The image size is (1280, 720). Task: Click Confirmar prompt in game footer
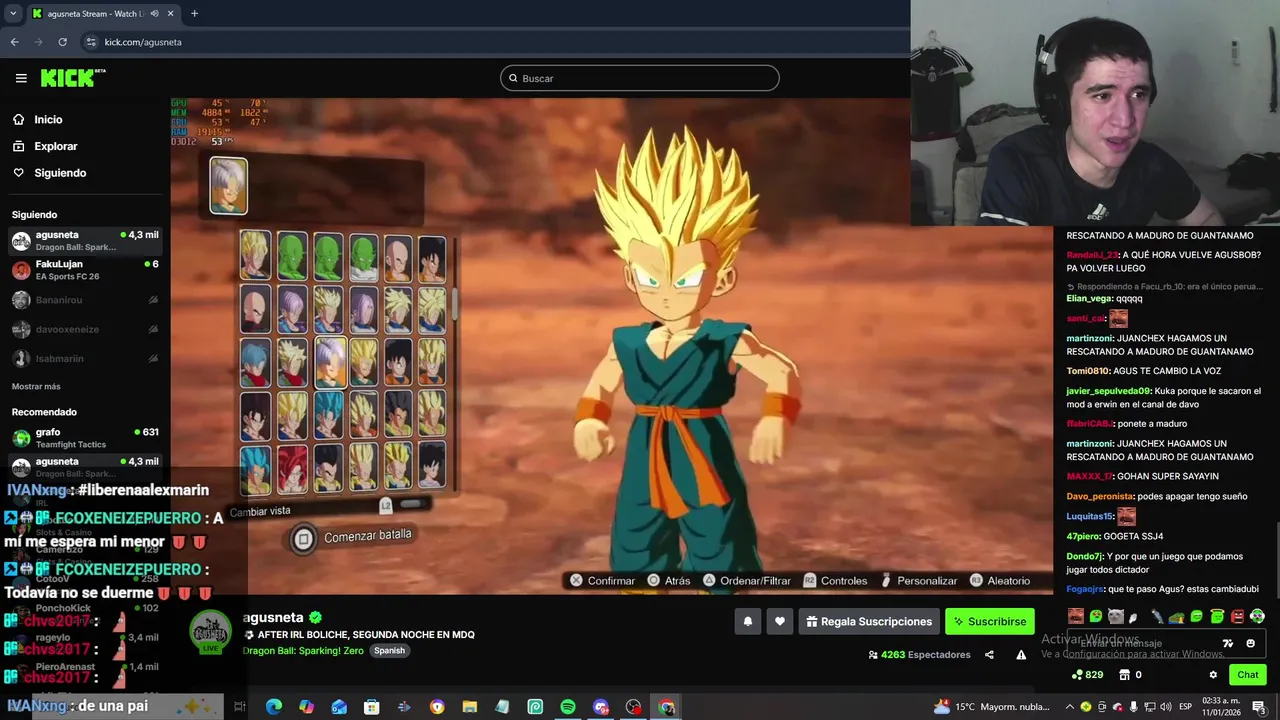tap(602, 580)
